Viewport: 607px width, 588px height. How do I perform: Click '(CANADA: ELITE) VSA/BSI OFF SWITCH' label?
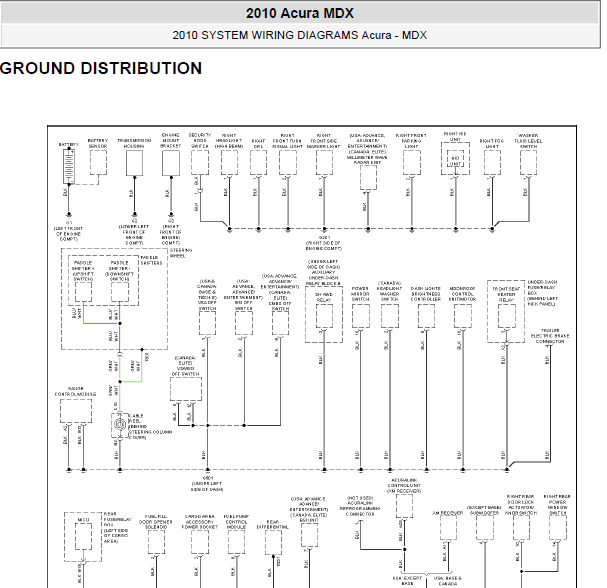(185, 366)
